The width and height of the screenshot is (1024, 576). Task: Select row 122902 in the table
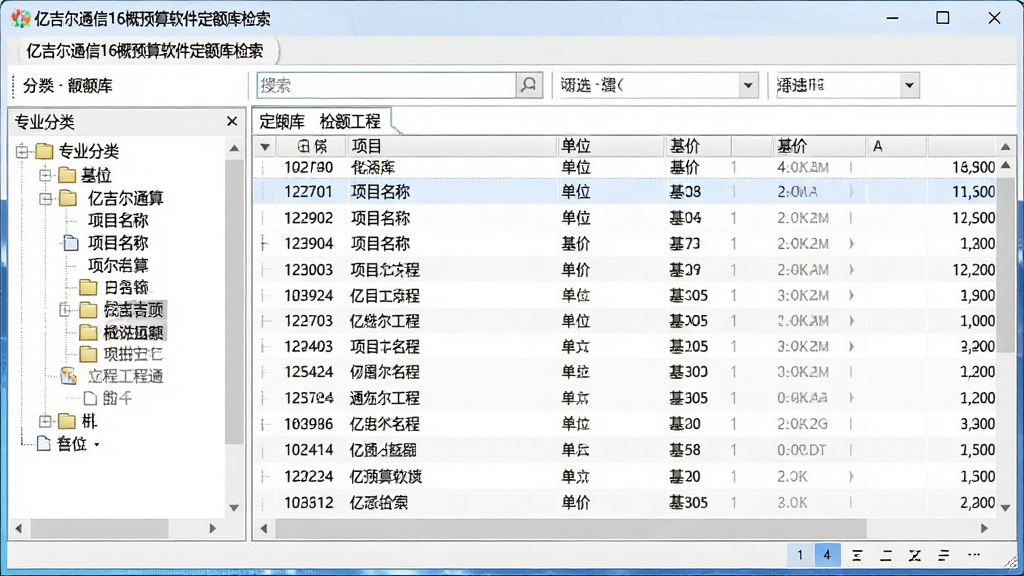tap(626, 217)
